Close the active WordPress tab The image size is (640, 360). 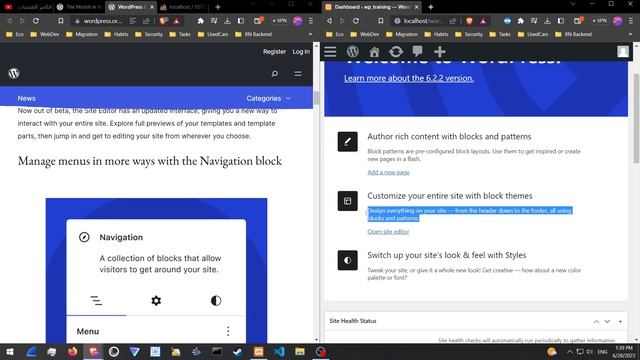(151, 7)
